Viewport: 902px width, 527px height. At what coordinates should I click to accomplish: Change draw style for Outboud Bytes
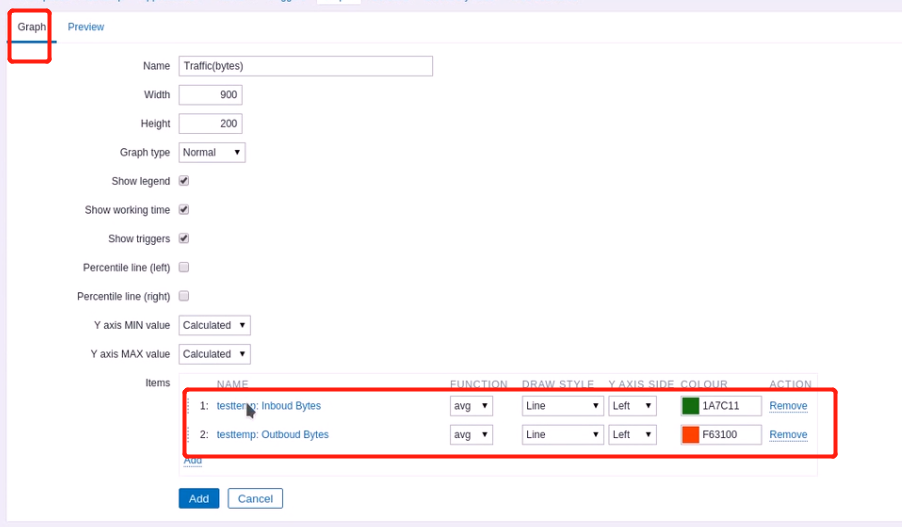(563, 434)
